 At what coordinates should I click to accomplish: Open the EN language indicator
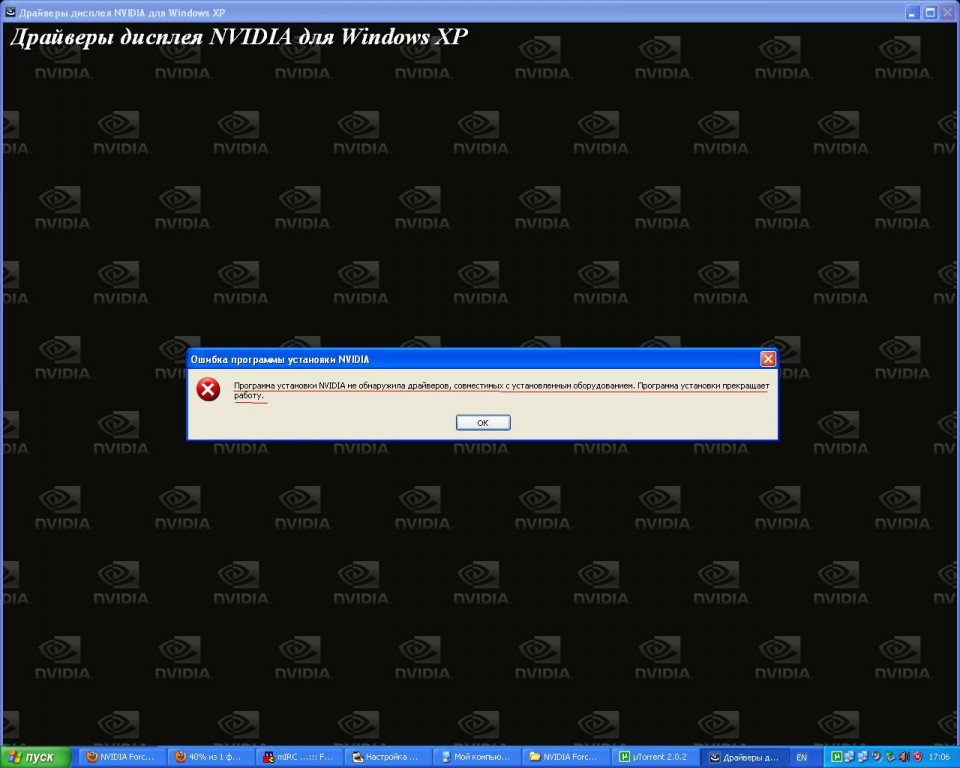coord(801,758)
